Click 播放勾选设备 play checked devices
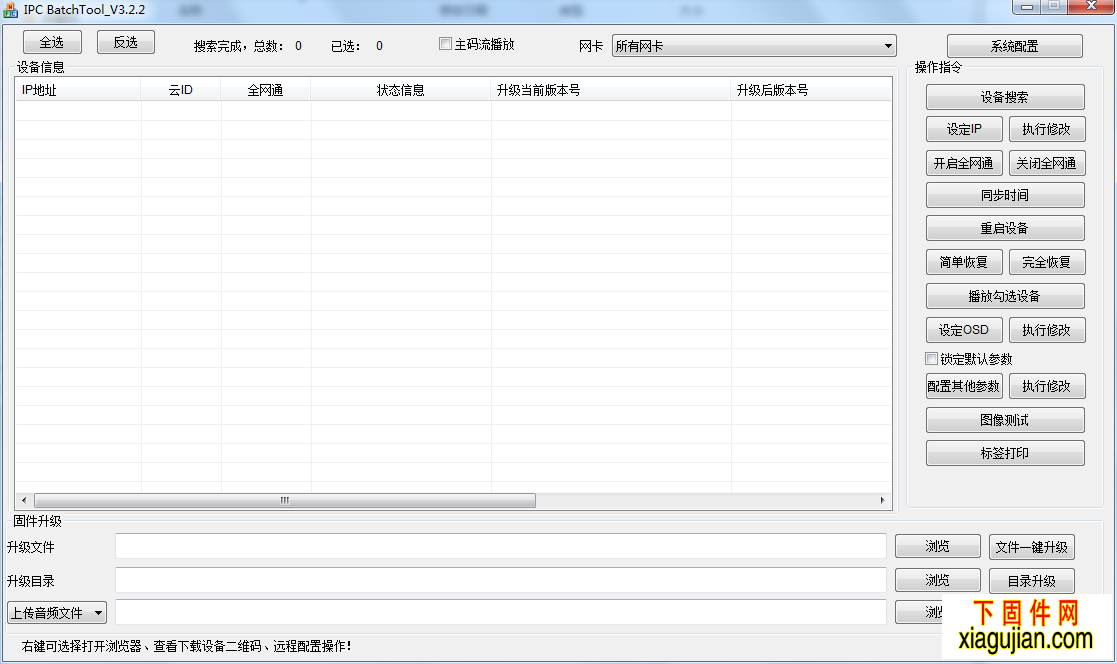Viewport: 1117px width, 664px height. (1005, 296)
